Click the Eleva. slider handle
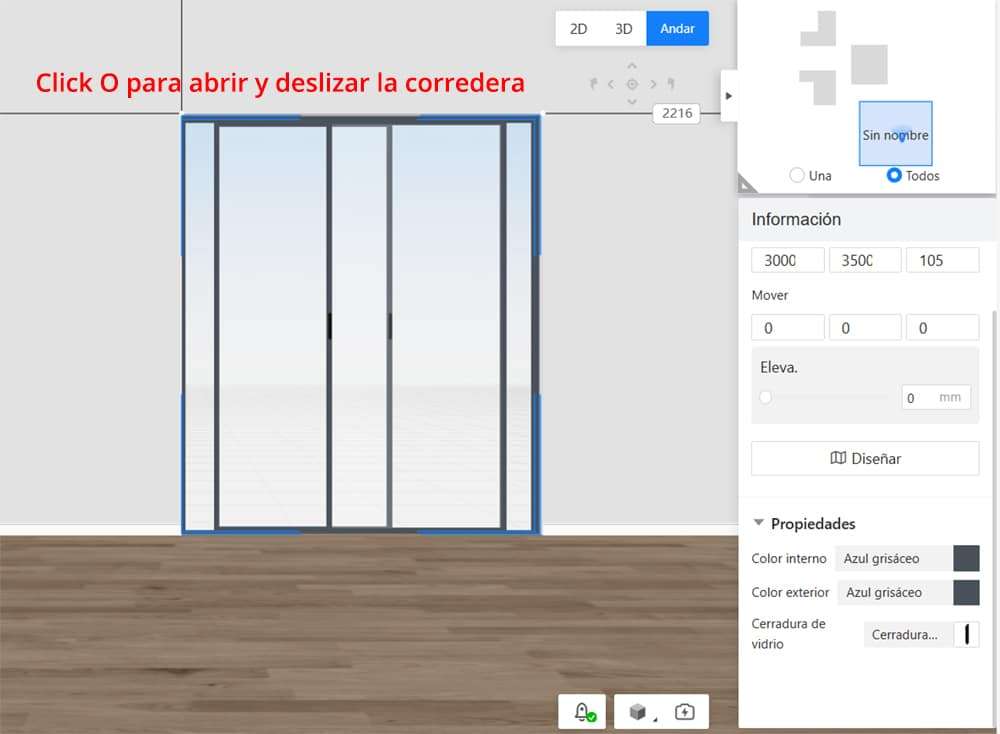1000x734 pixels. pos(765,397)
